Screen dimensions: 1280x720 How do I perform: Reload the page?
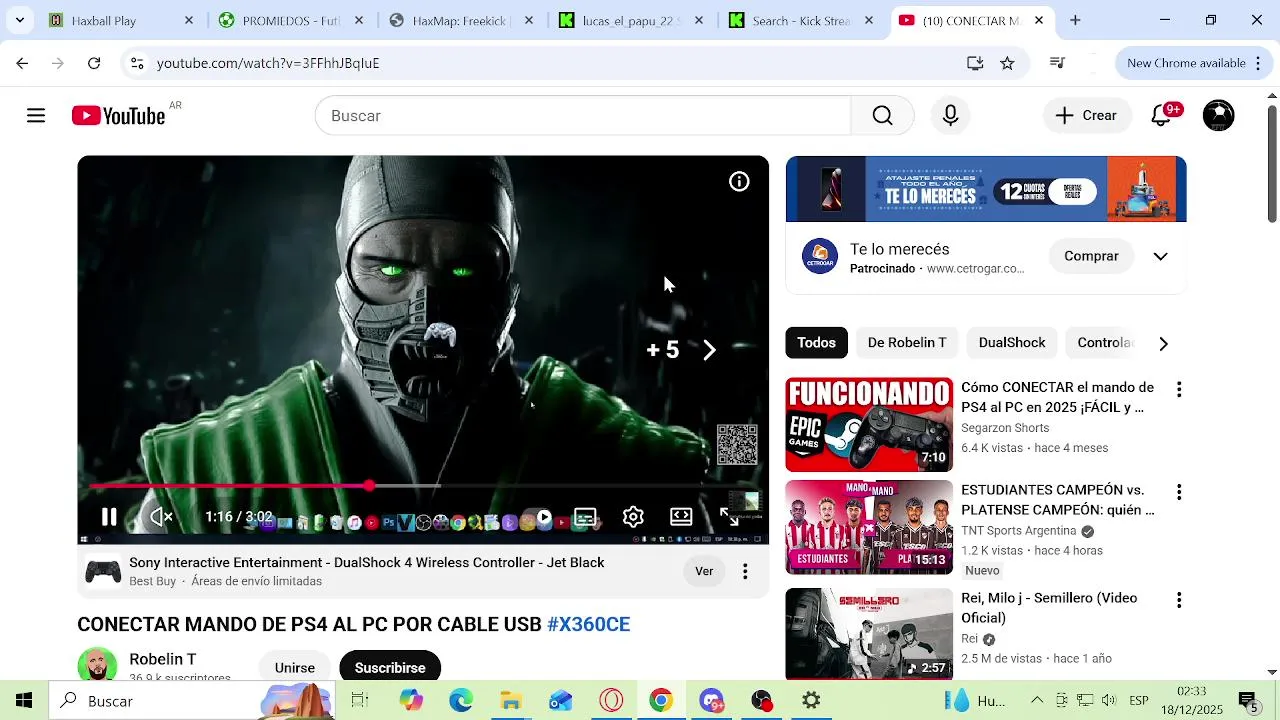[x=94, y=63]
